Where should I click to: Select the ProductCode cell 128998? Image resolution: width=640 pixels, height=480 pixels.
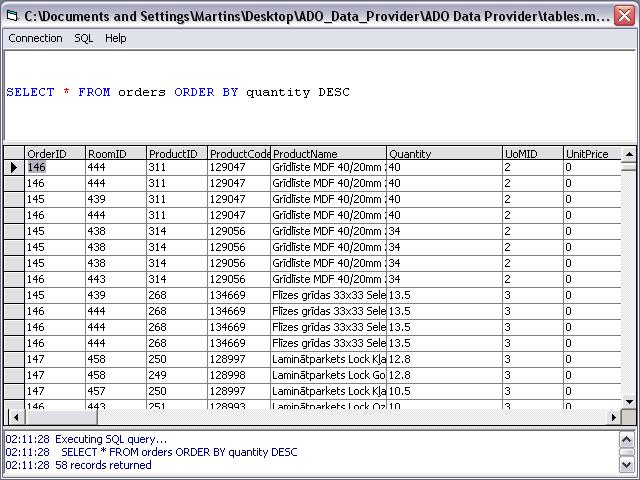(x=238, y=375)
